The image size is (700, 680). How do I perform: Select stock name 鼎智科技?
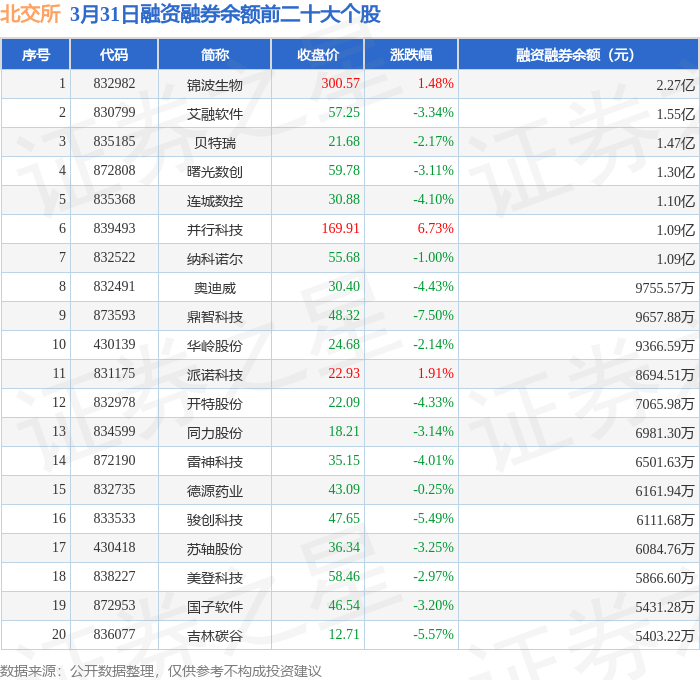pos(215,317)
